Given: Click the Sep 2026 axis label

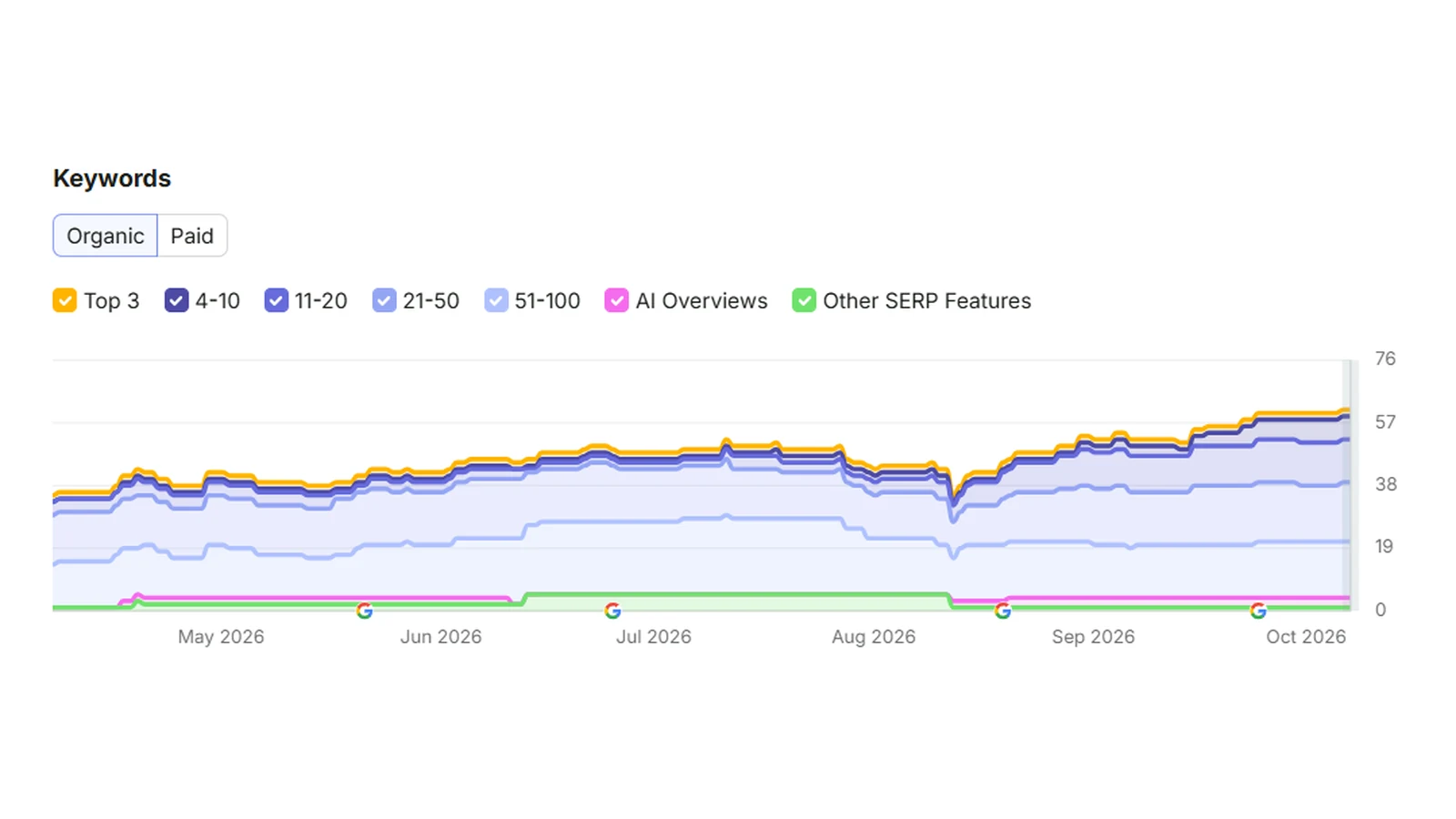Looking at the screenshot, I should point(1094,637).
